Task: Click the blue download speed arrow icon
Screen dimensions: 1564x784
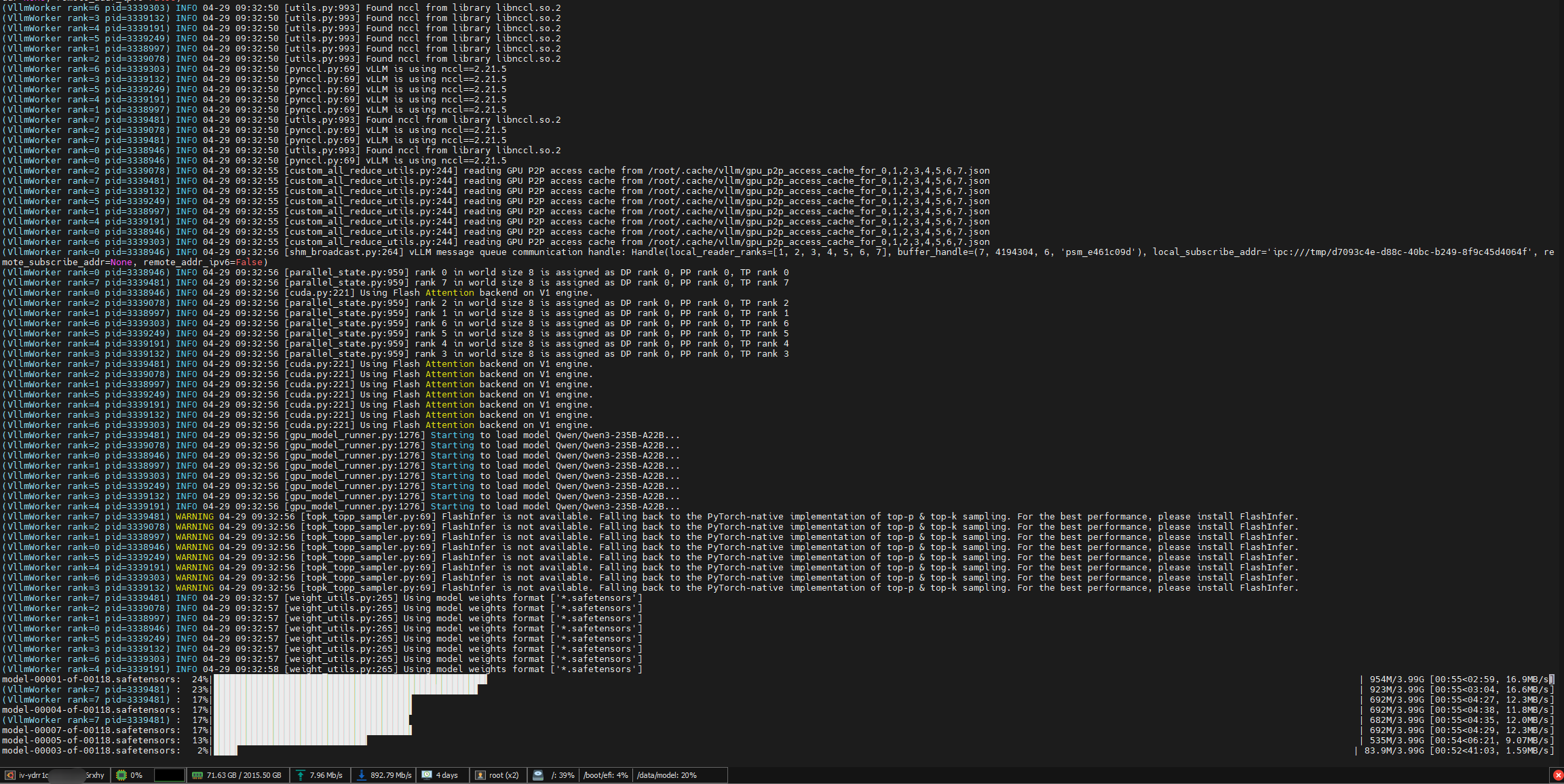Action: click(362, 775)
